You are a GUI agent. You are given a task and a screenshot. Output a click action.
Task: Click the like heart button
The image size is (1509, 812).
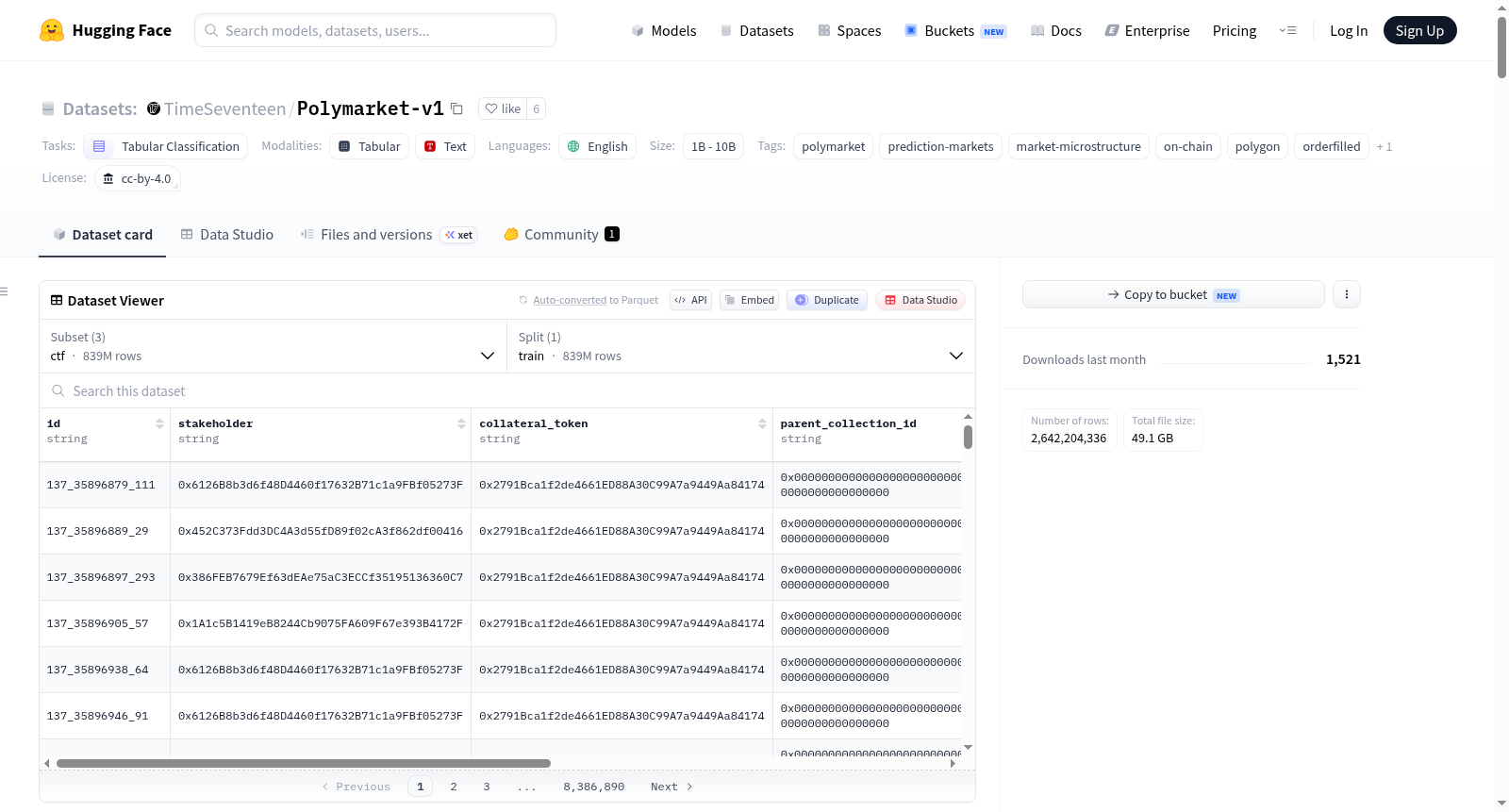(x=503, y=108)
